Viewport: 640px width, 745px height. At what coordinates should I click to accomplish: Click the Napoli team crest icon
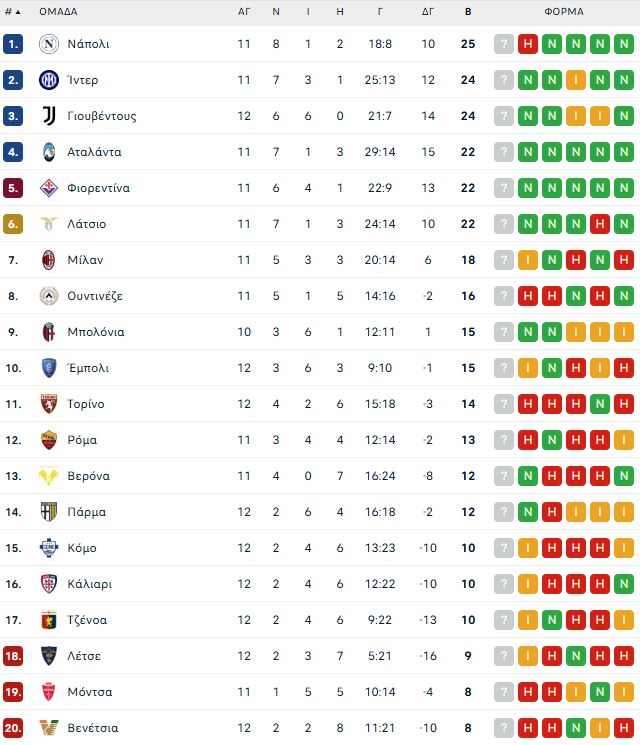point(49,44)
